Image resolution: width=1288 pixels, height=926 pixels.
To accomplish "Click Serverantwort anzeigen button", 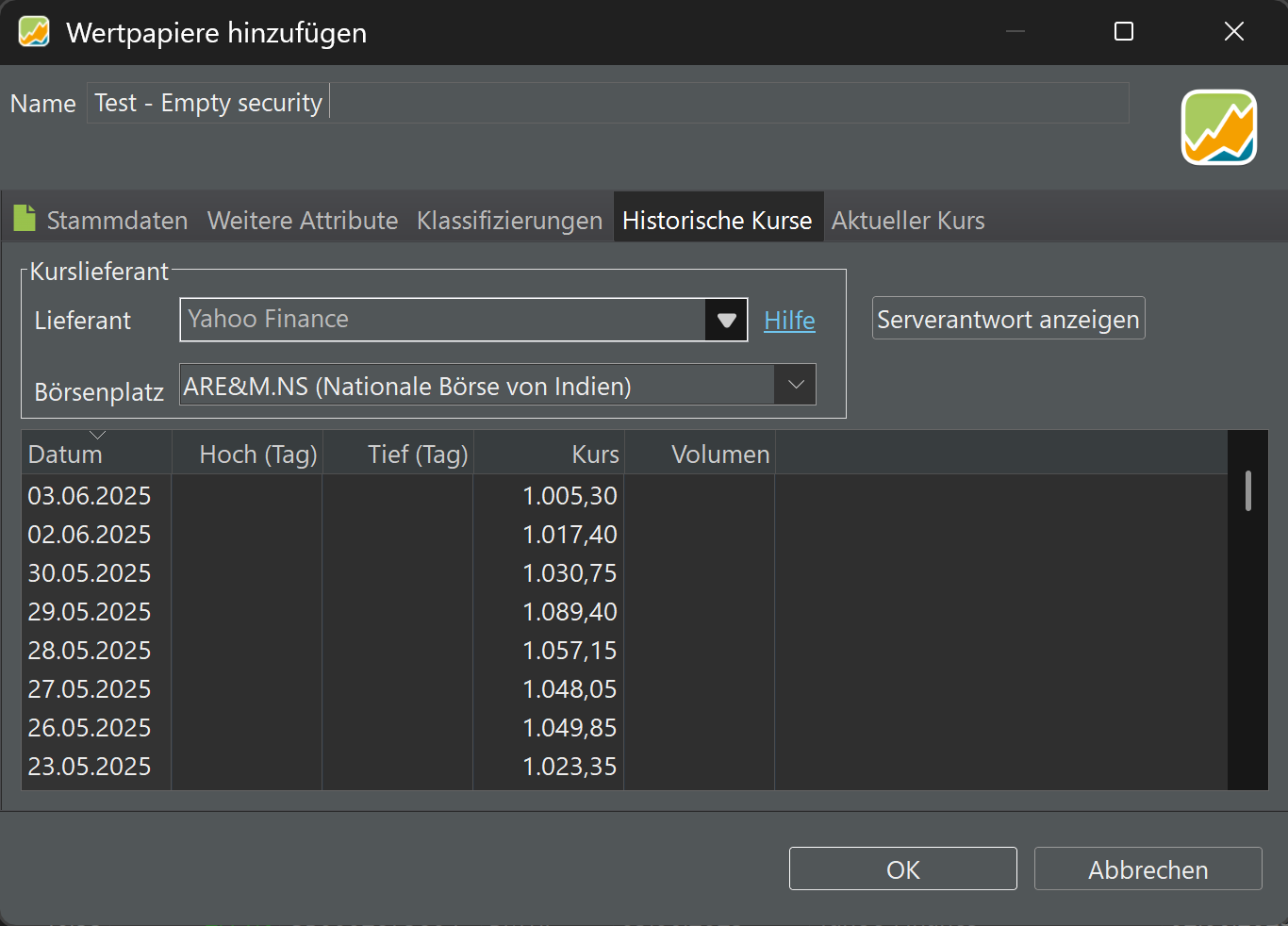I will point(1008,319).
